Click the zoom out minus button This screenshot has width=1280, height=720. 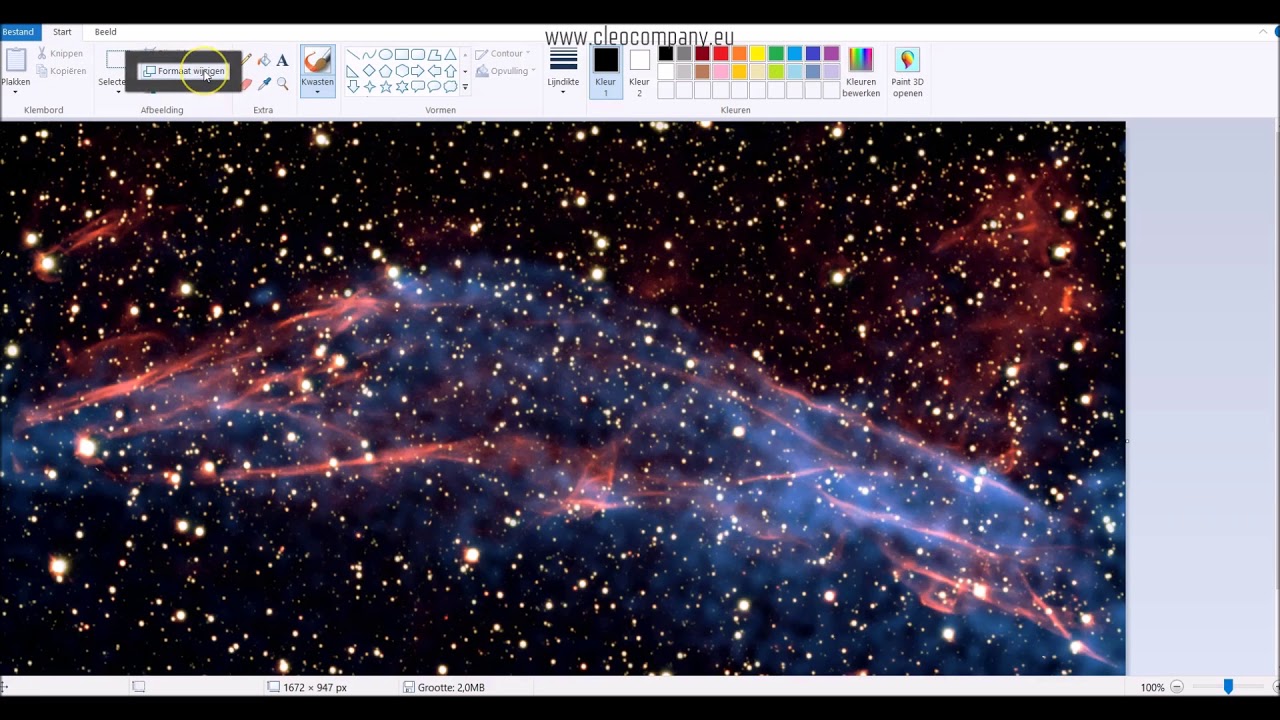coord(1177,687)
